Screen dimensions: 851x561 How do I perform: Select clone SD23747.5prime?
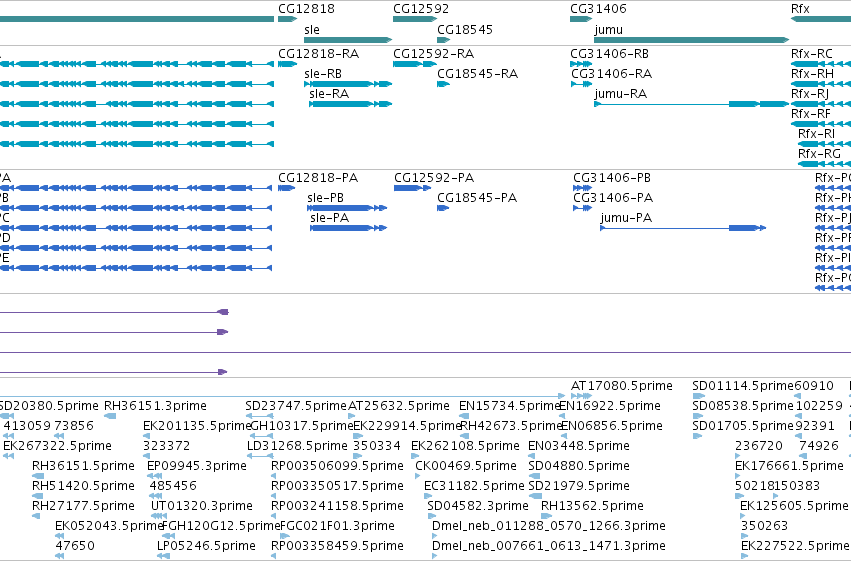[x=296, y=406]
